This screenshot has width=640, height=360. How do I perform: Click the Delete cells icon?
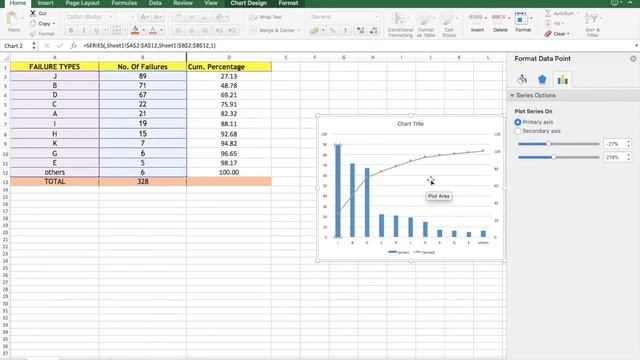[x=499, y=18]
